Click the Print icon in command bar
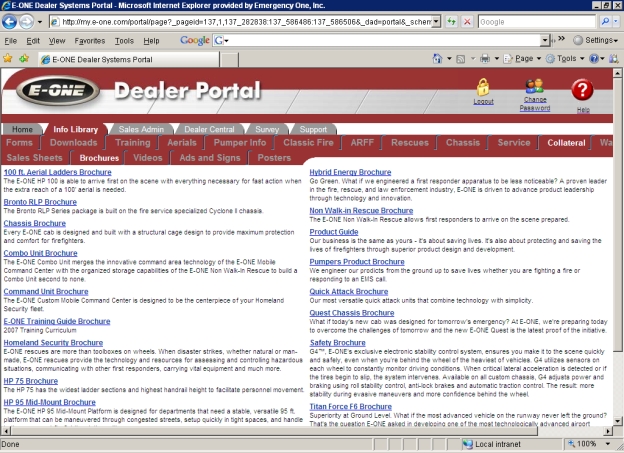 click(x=484, y=59)
